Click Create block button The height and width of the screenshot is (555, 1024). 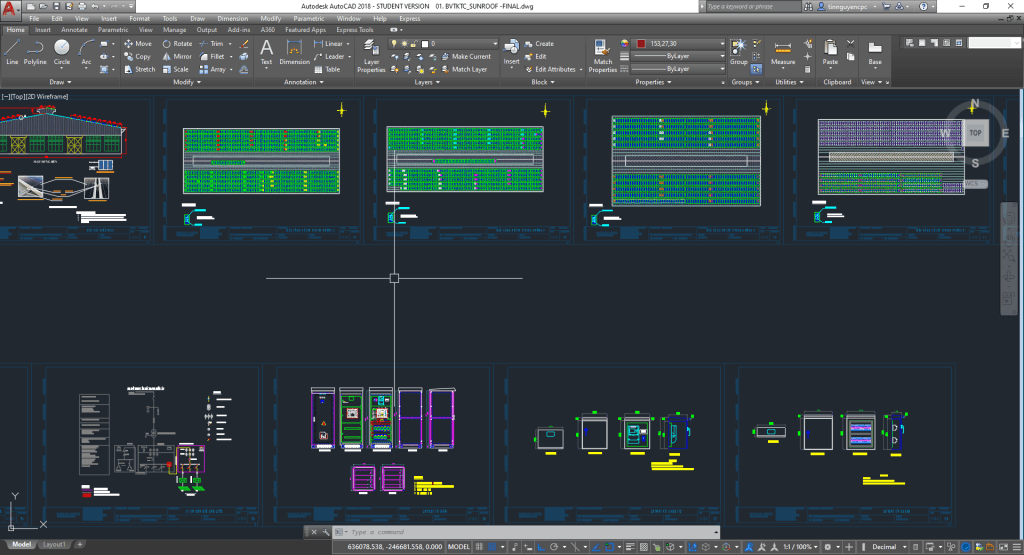click(x=539, y=44)
